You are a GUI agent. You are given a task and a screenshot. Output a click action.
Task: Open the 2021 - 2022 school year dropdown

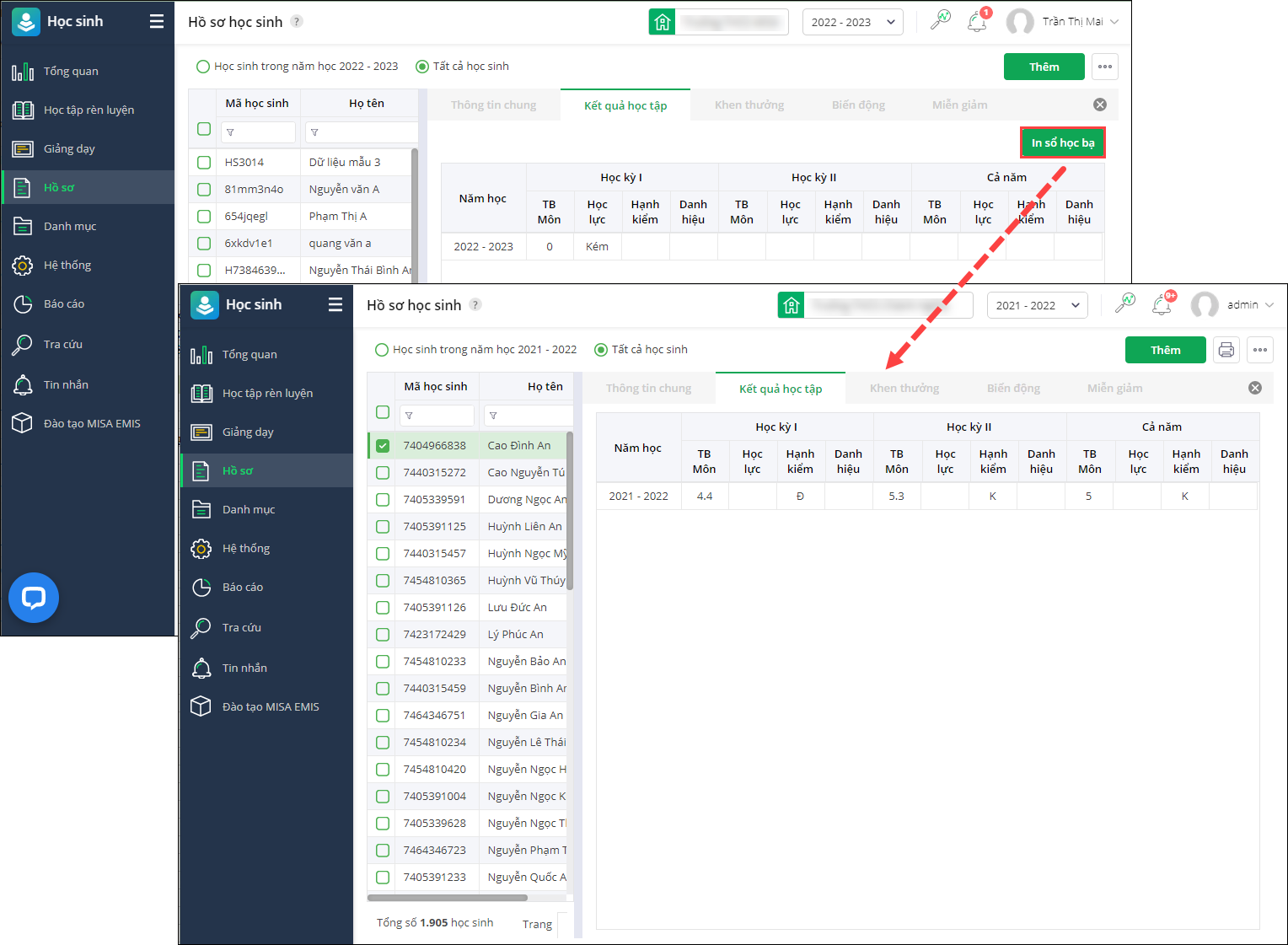coord(1038,305)
